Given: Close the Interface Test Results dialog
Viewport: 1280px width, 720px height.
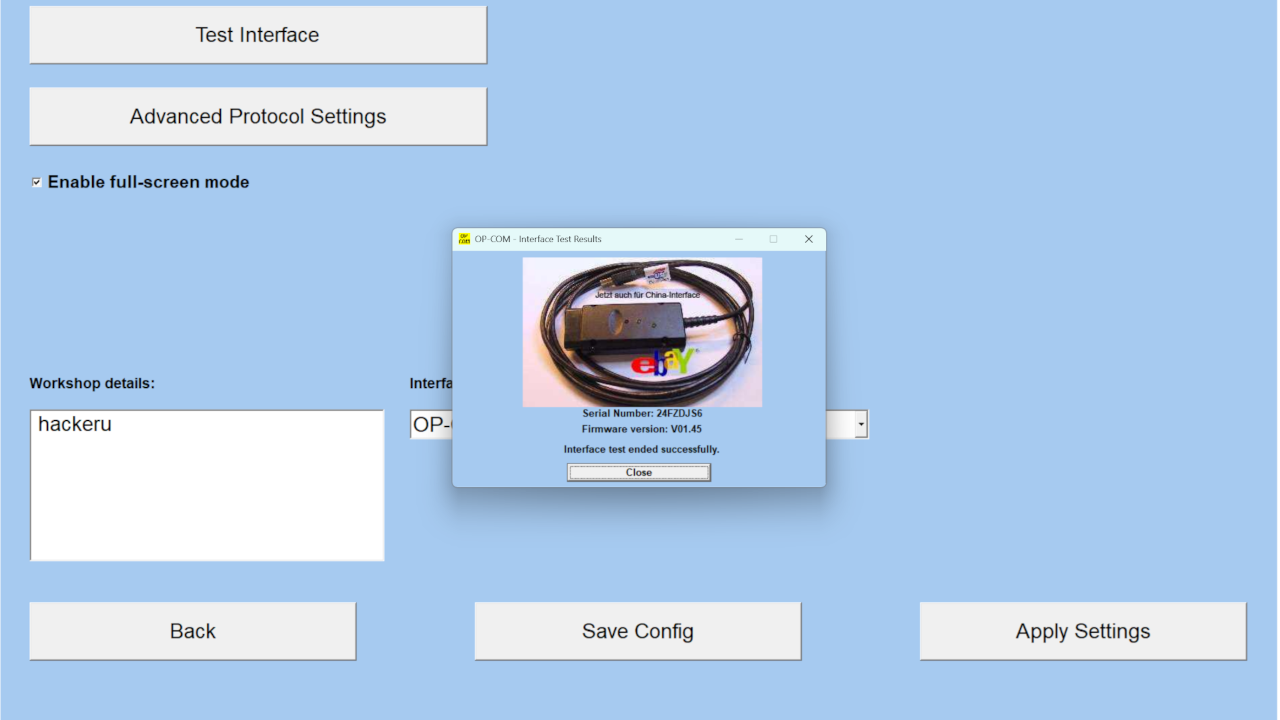Looking at the screenshot, I should point(638,472).
